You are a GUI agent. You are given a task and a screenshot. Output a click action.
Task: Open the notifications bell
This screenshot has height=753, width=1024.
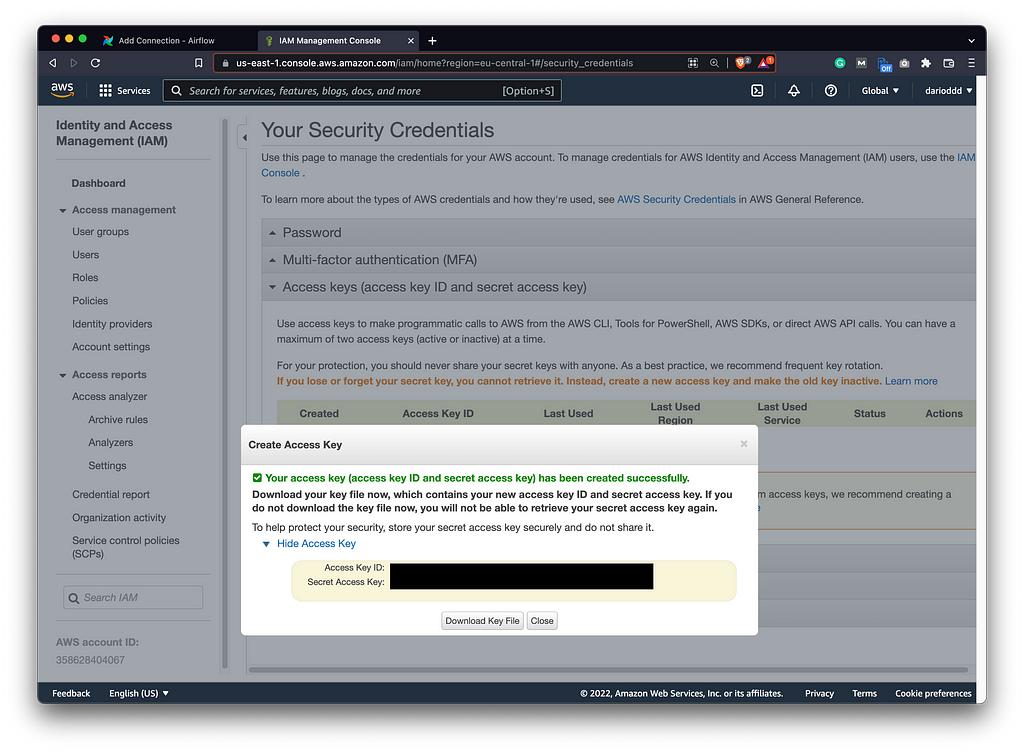click(x=793, y=91)
